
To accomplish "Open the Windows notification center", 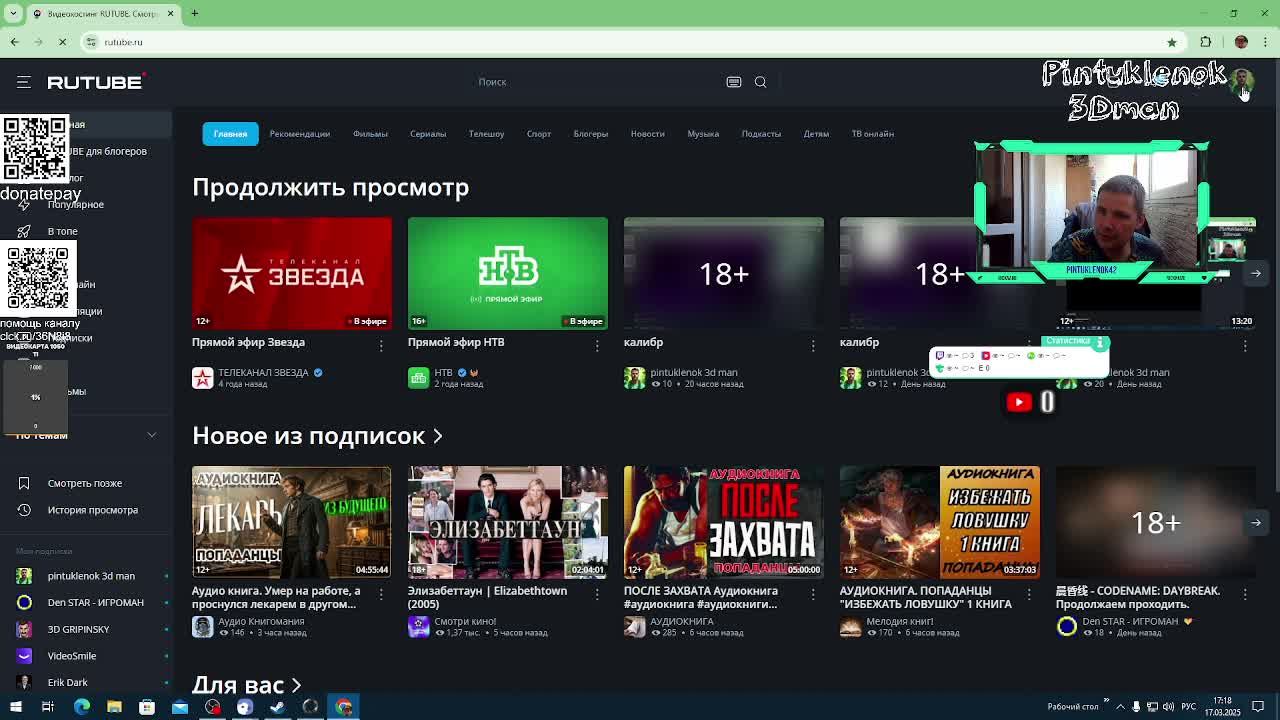I will (1258, 707).
